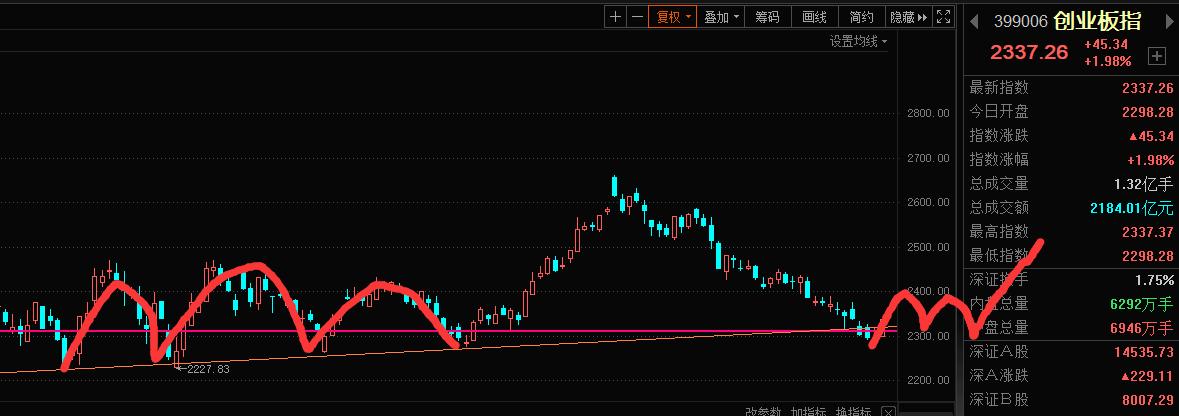This screenshot has width=1179, height=416.
Task: Click the 最低指数 row label
Action: [x=999, y=256]
